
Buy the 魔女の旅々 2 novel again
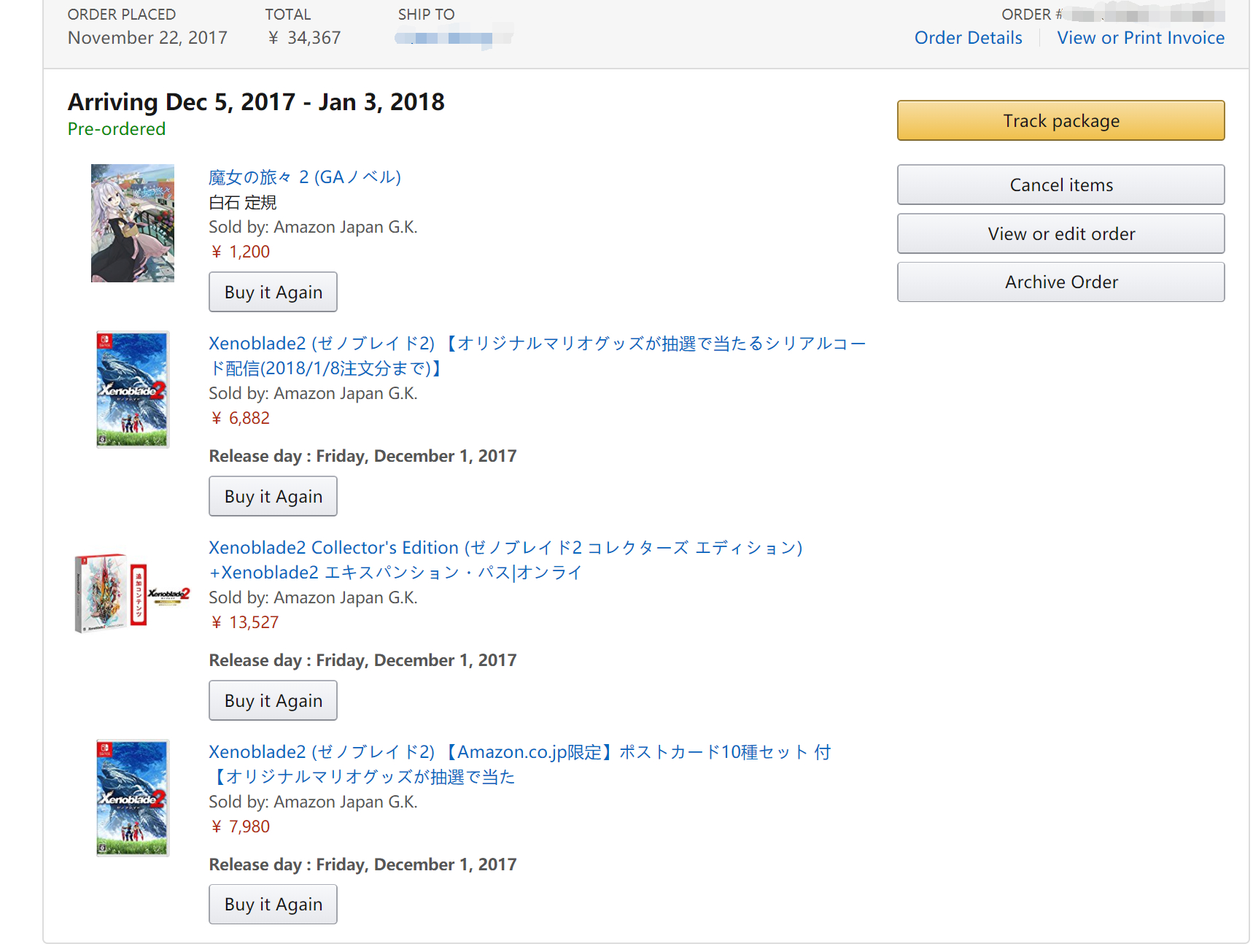tap(273, 292)
